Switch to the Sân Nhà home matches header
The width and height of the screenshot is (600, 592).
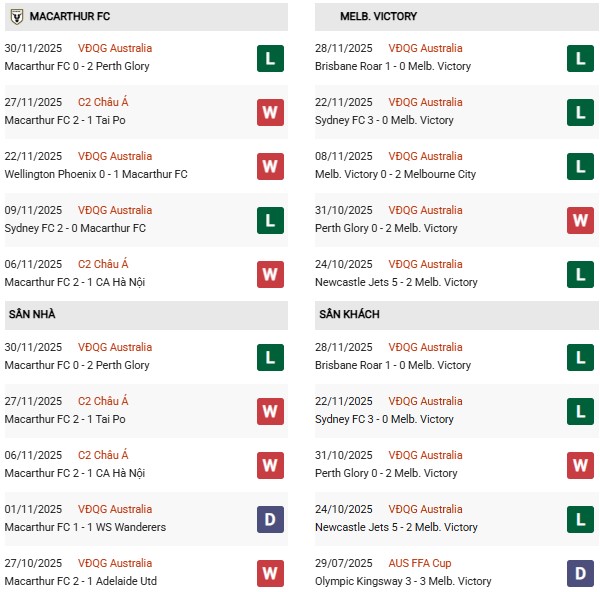pos(33,315)
